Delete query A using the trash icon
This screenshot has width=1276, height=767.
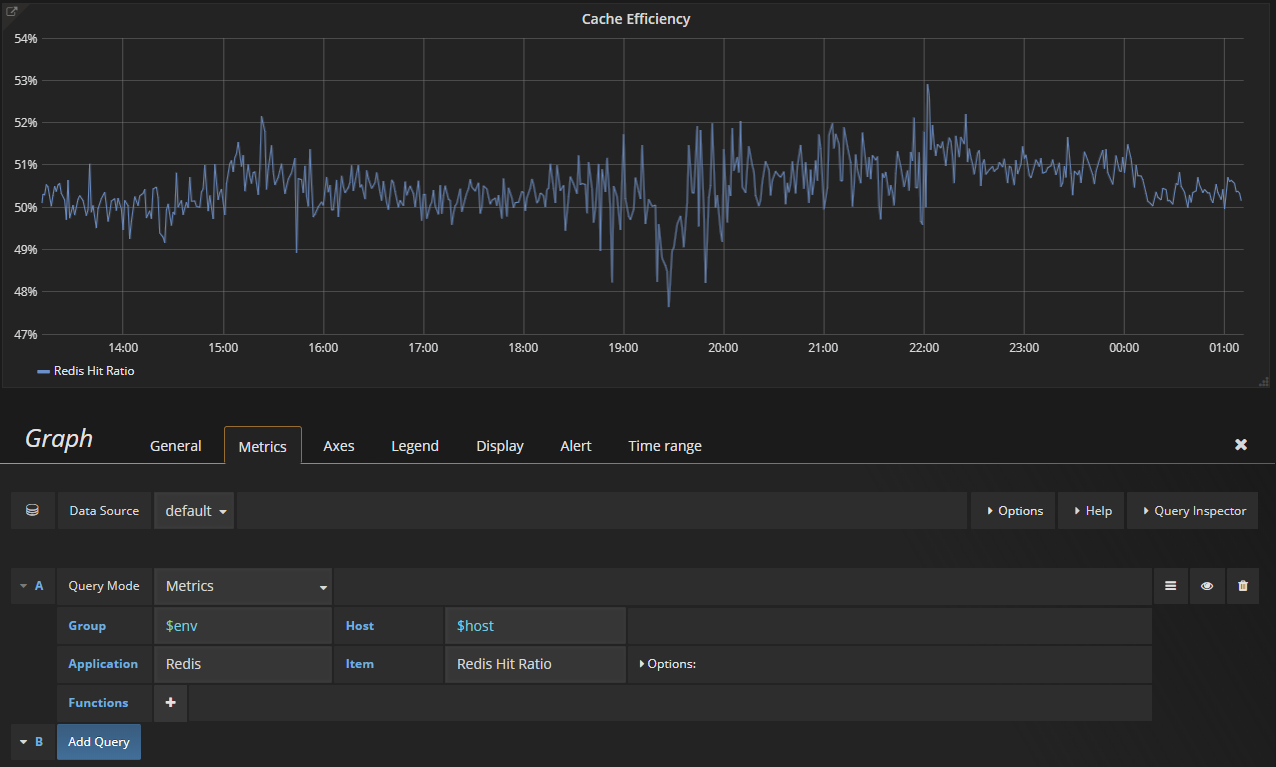pos(1243,585)
